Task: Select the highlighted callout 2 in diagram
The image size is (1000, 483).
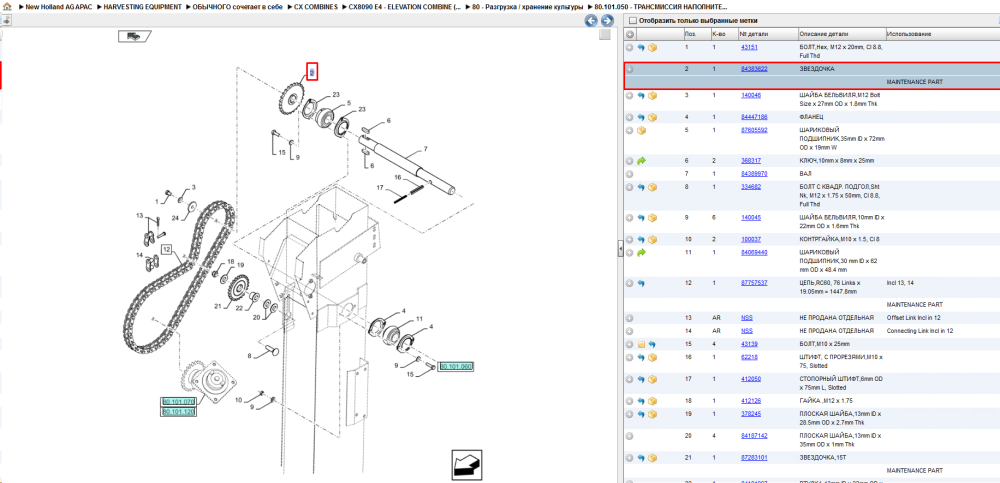Action: (312, 72)
